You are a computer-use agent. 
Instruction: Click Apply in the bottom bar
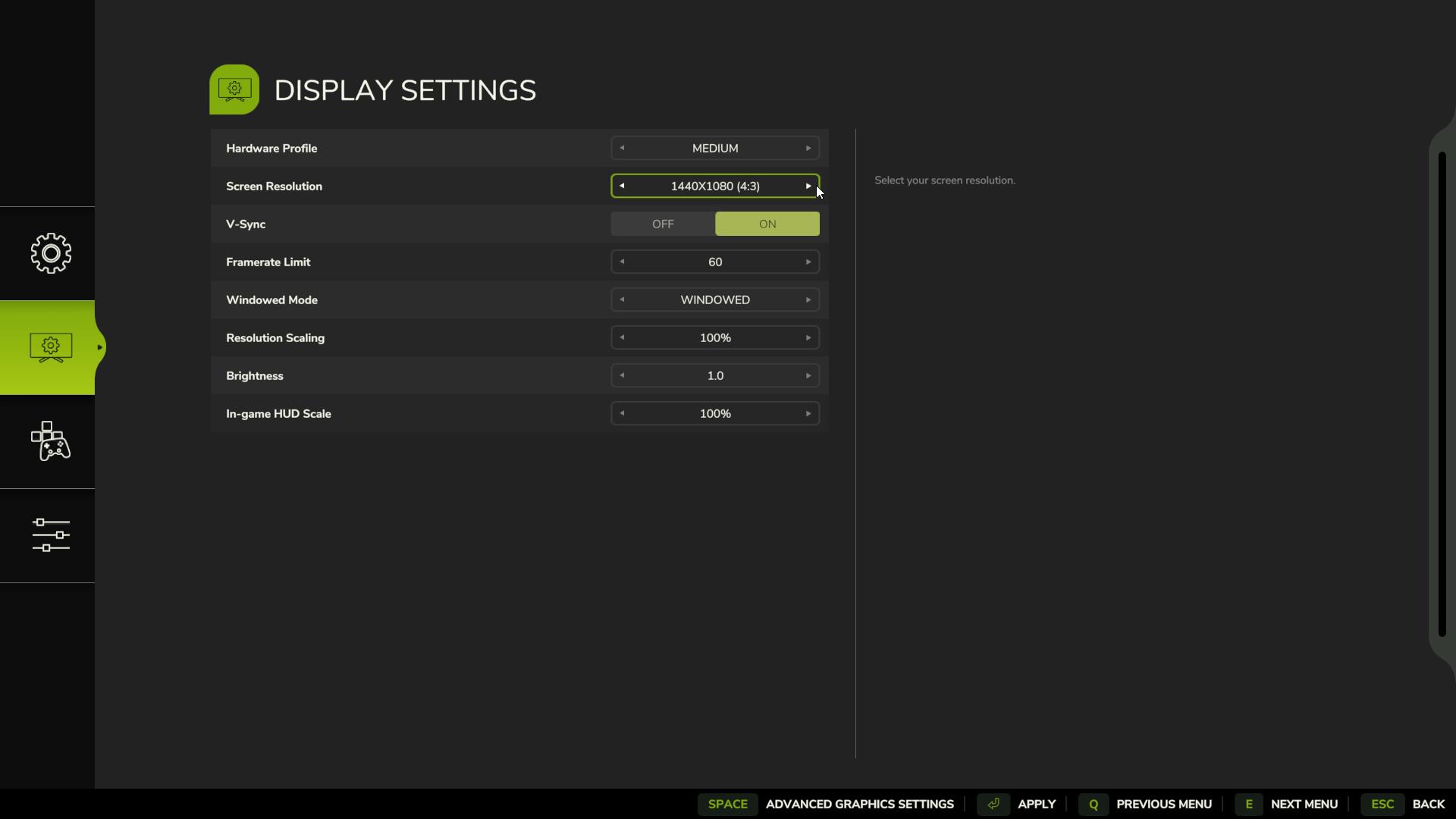[x=1036, y=804]
